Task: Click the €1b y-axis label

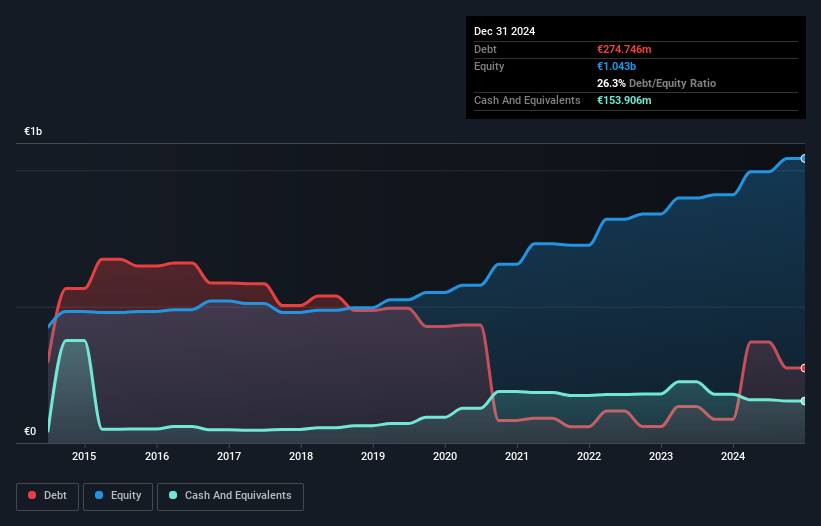Action: click(33, 131)
